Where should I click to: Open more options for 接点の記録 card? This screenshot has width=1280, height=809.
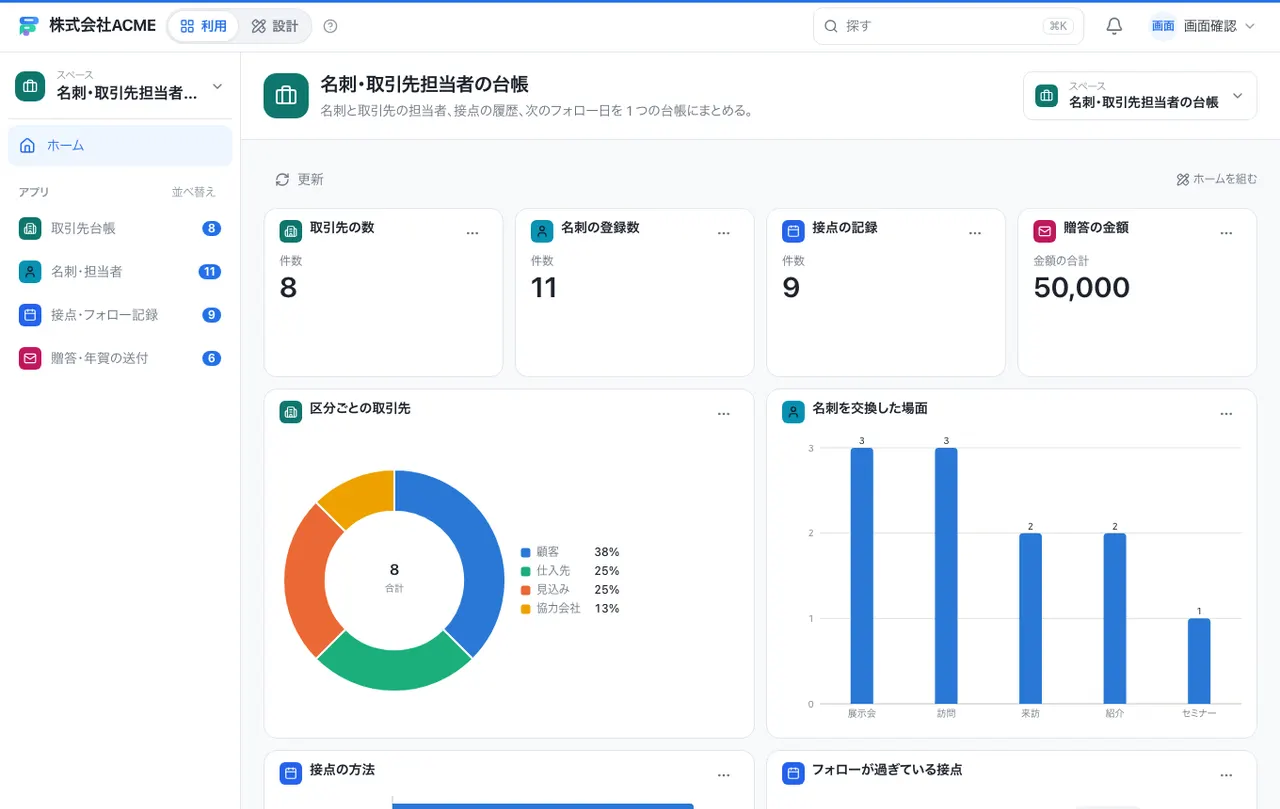(975, 233)
